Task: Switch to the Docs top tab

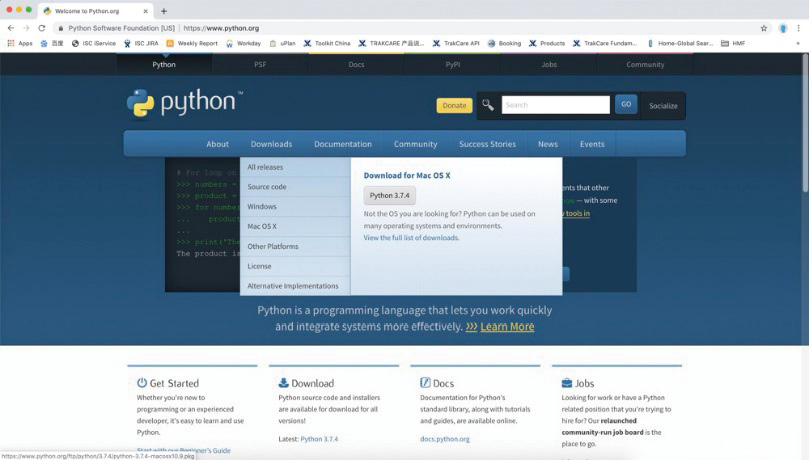Action: (x=356, y=64)
